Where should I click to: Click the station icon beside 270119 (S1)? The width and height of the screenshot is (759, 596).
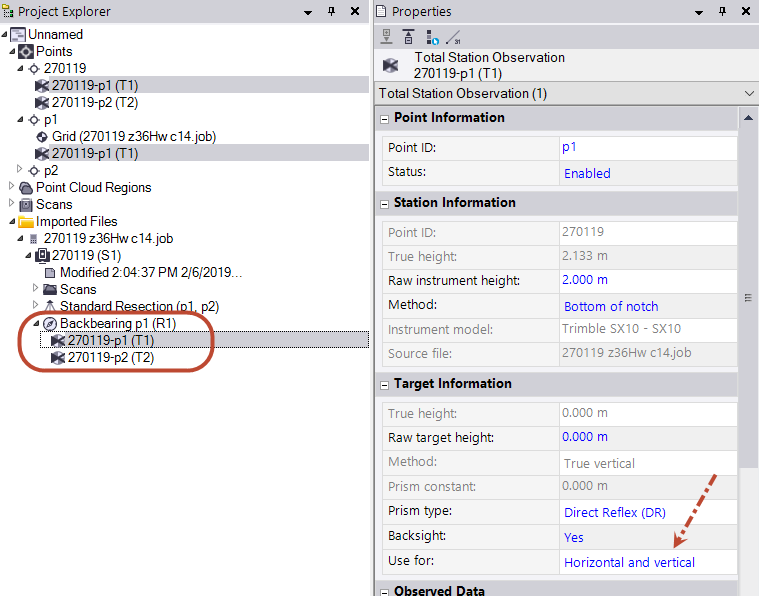coord(42,256)
